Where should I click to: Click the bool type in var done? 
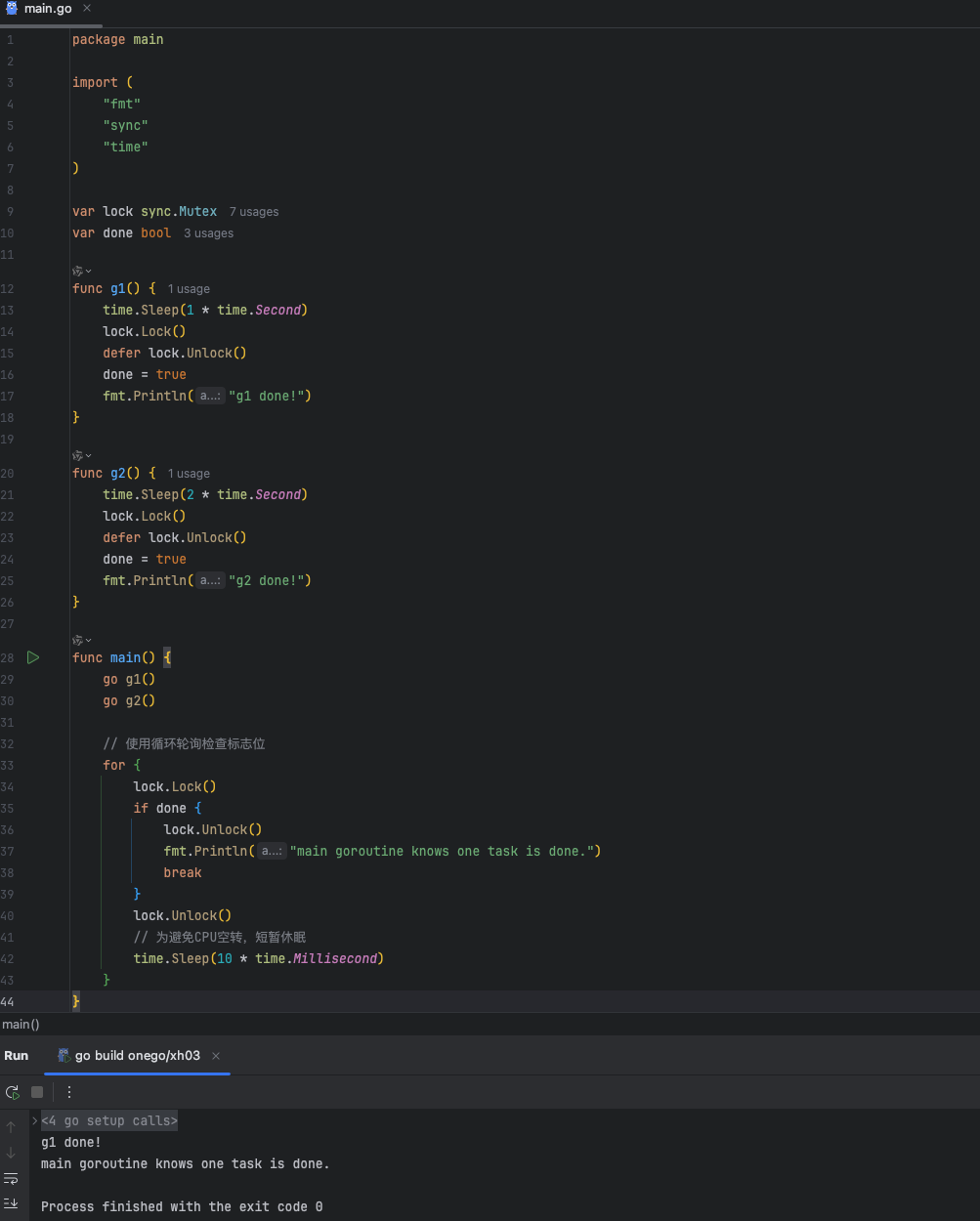(156, 232)
